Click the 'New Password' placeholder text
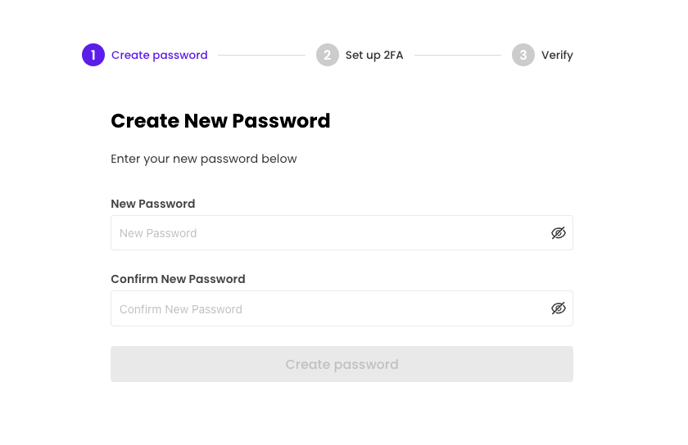This screenshot has width=688, height=445. [x=158, y=233]
